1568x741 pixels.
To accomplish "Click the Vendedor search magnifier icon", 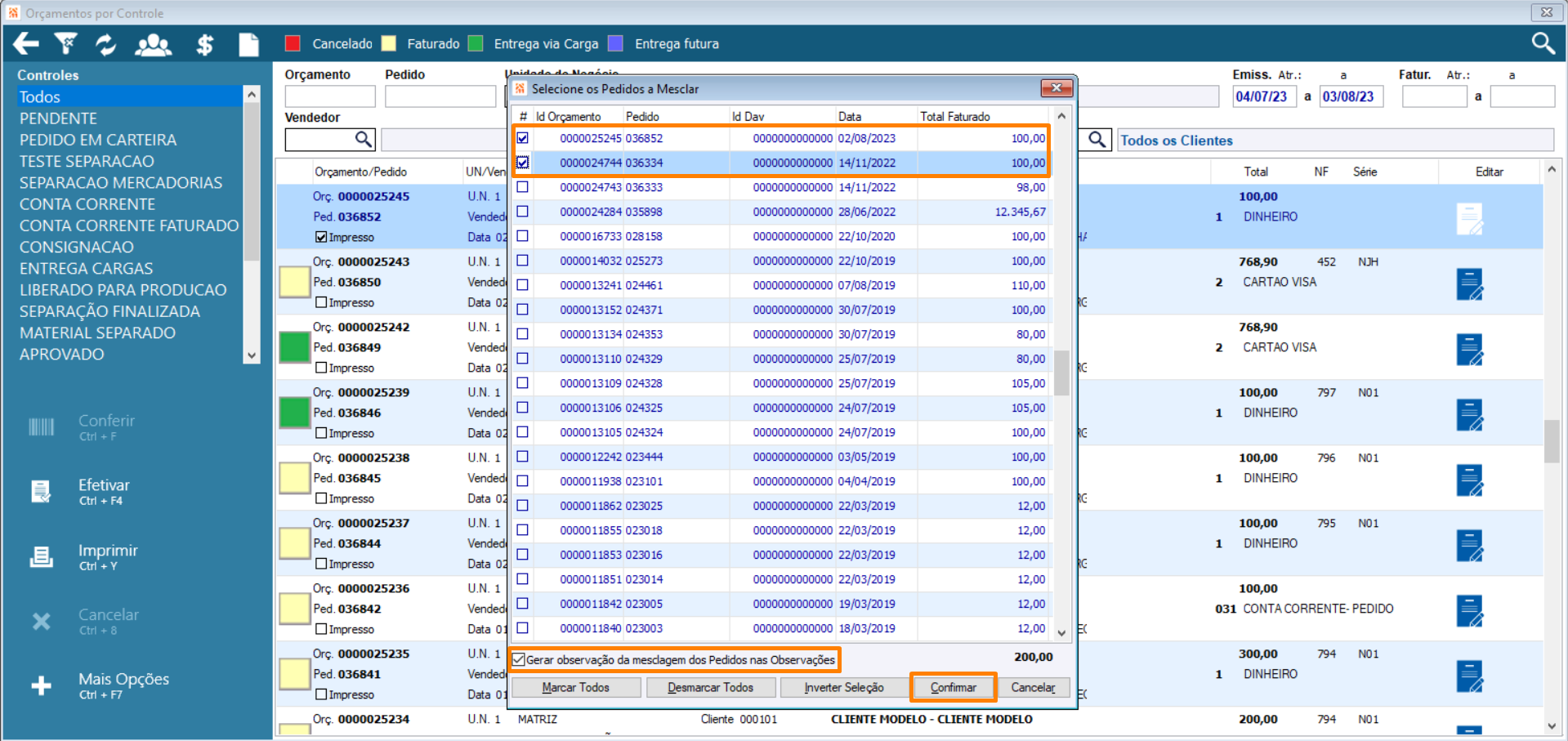I will [x=364, y=140].
